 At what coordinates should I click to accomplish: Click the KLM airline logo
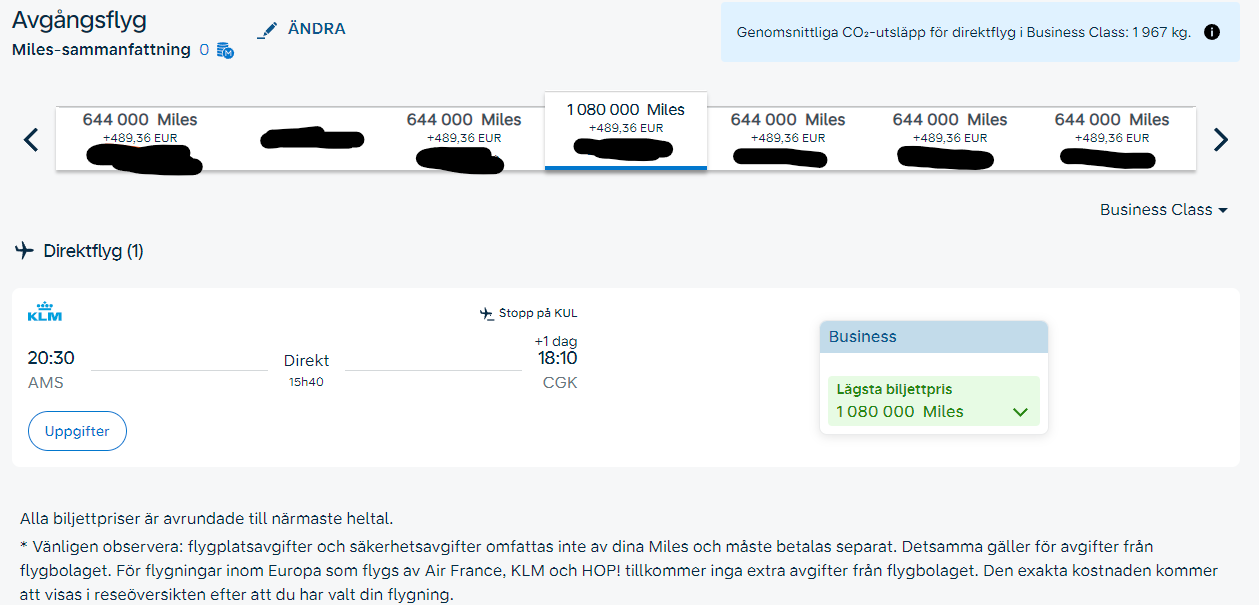[45, 313]
